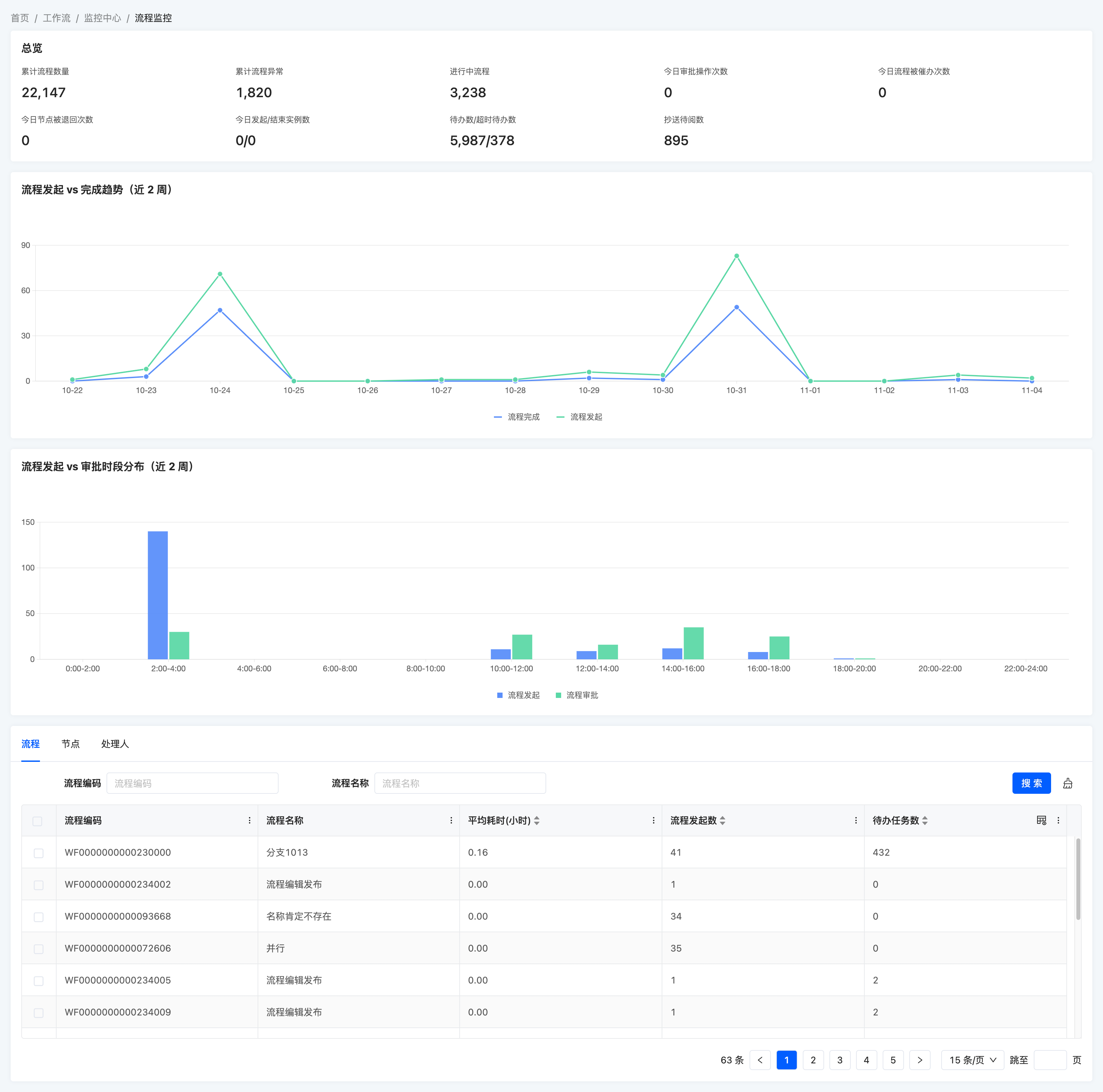Check the row WF0000000000230000

(38, 853)
